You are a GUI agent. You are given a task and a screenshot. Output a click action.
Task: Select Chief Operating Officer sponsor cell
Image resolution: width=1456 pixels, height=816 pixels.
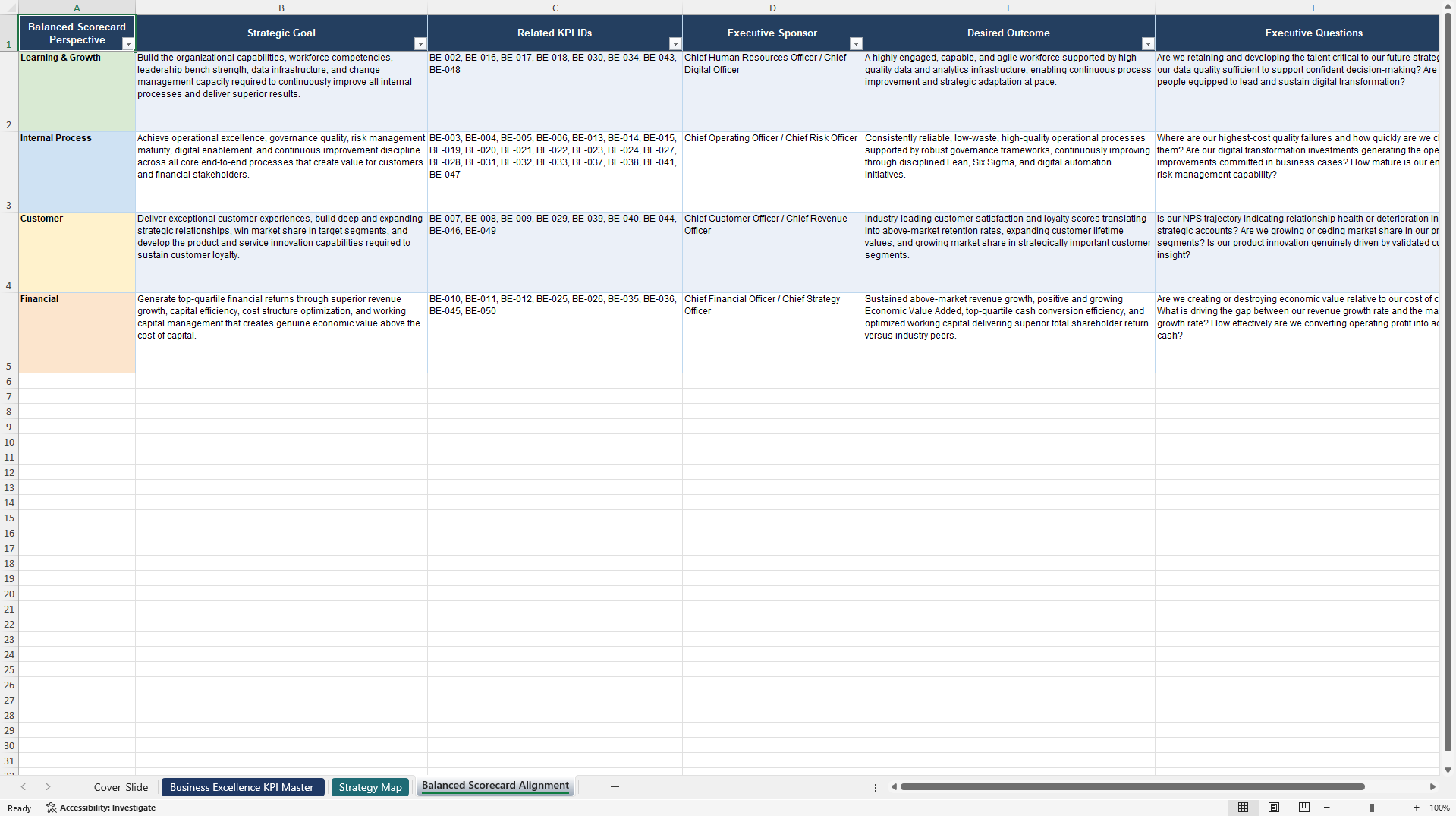point(772,172)
